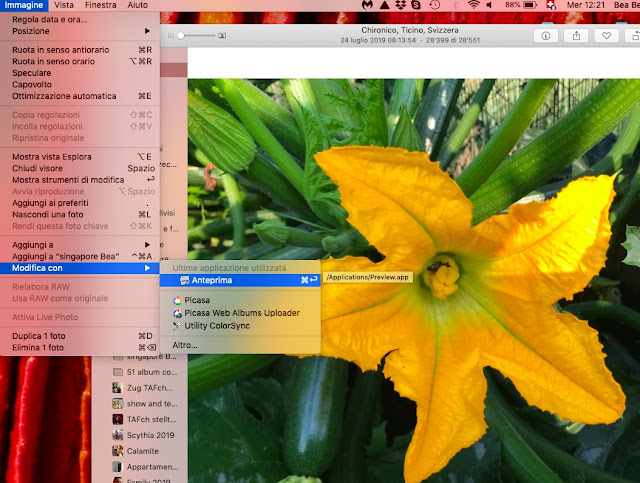Screen dimensions: 640x483
Task: Expand the Modifica con submenu arrow
Action: pyautogui.click(x=147, y=268)
